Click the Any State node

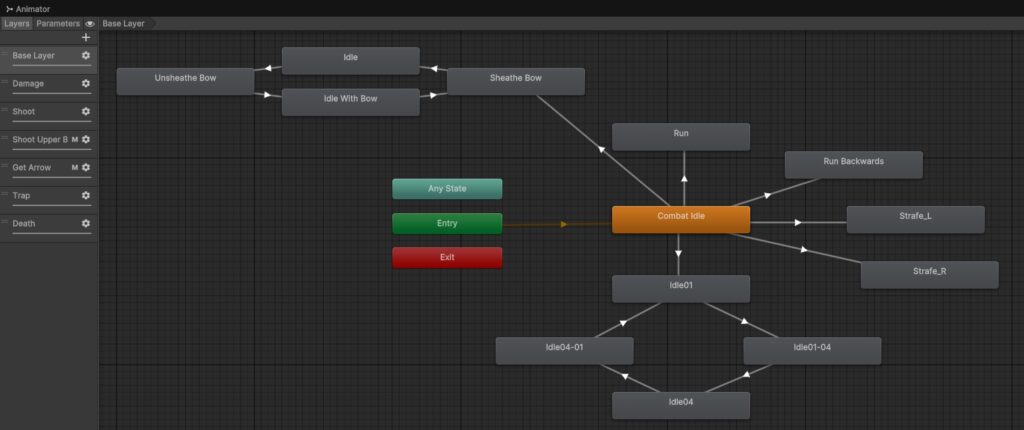[x=447, y=189]
